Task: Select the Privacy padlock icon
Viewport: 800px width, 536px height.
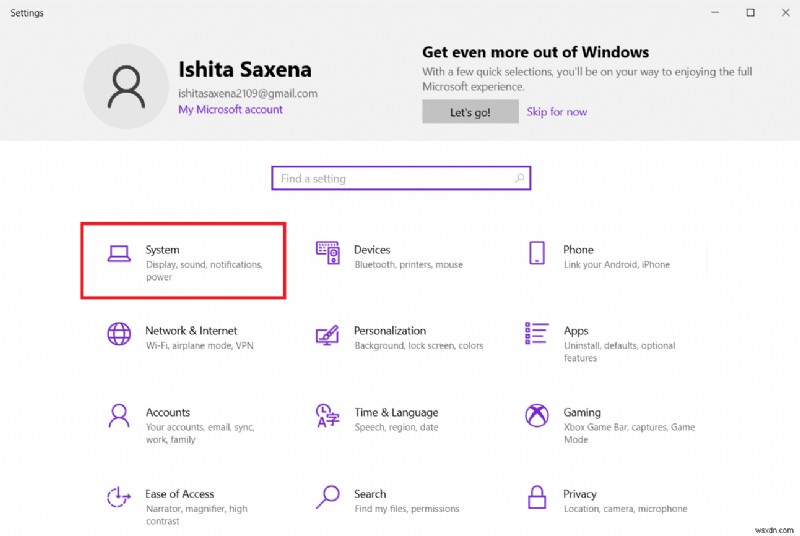Action: point(537,497)
